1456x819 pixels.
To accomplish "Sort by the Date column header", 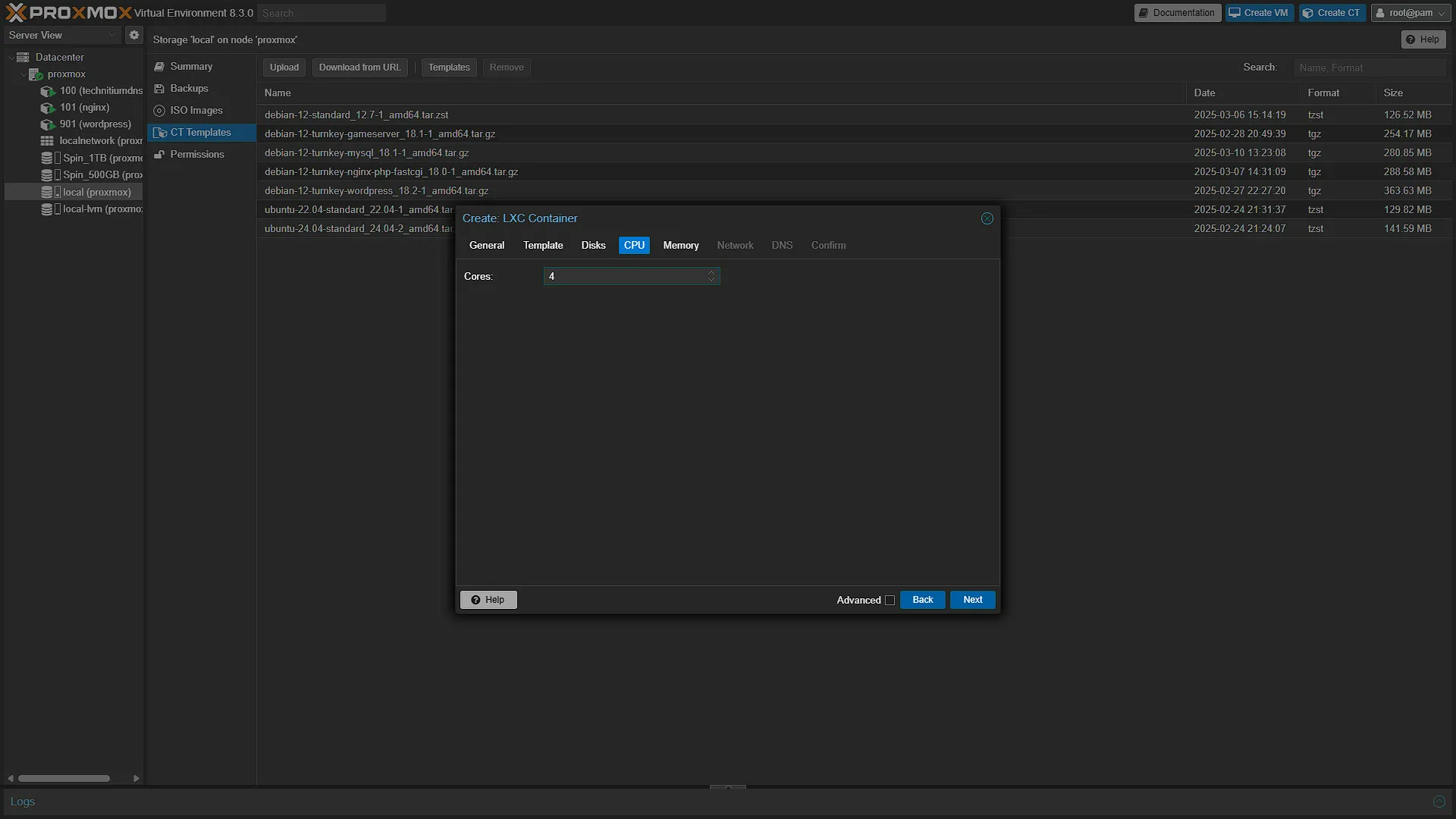I will (x=1243, y=93).
